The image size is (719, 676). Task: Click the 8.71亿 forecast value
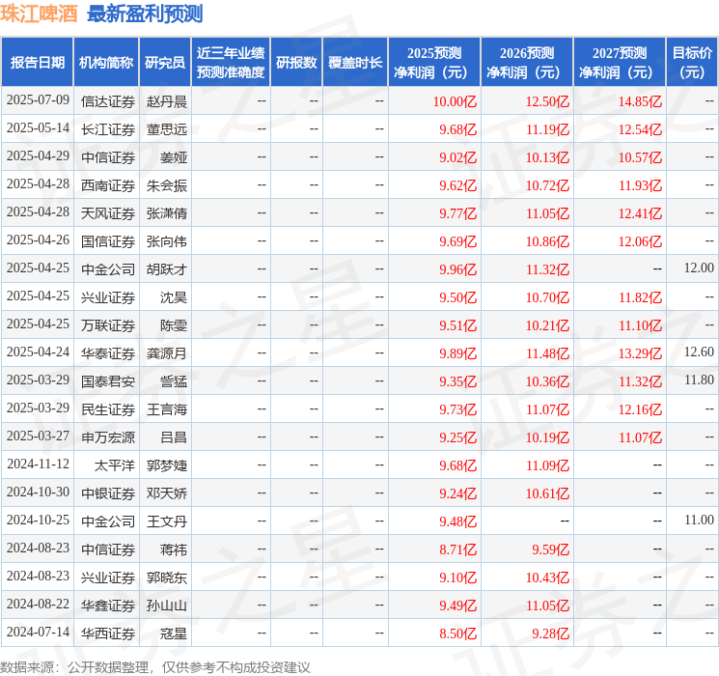[x=458, y=549]
